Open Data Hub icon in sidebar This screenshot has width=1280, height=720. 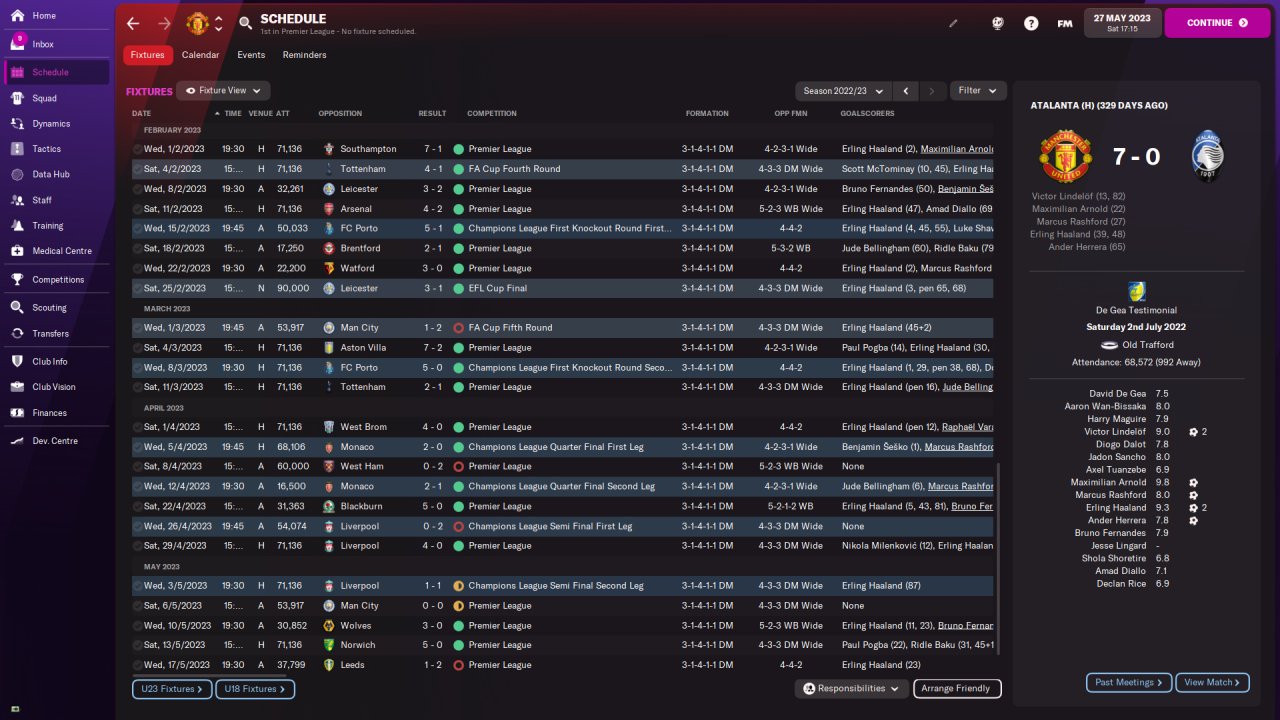17,174
